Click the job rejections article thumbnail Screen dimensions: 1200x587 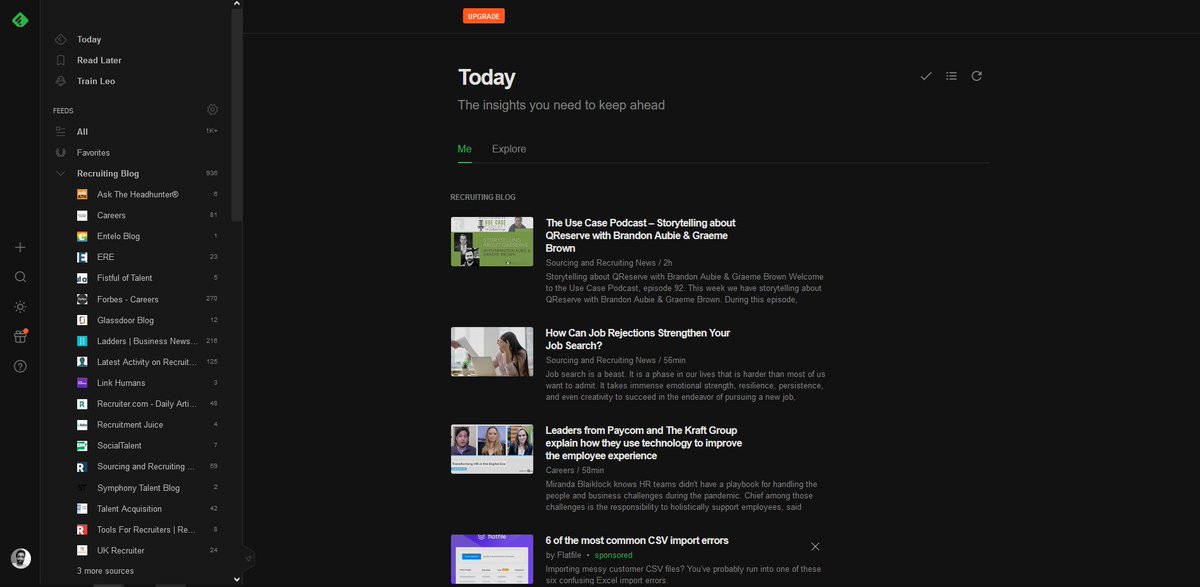pyautogui.click(x=492, y=351)
